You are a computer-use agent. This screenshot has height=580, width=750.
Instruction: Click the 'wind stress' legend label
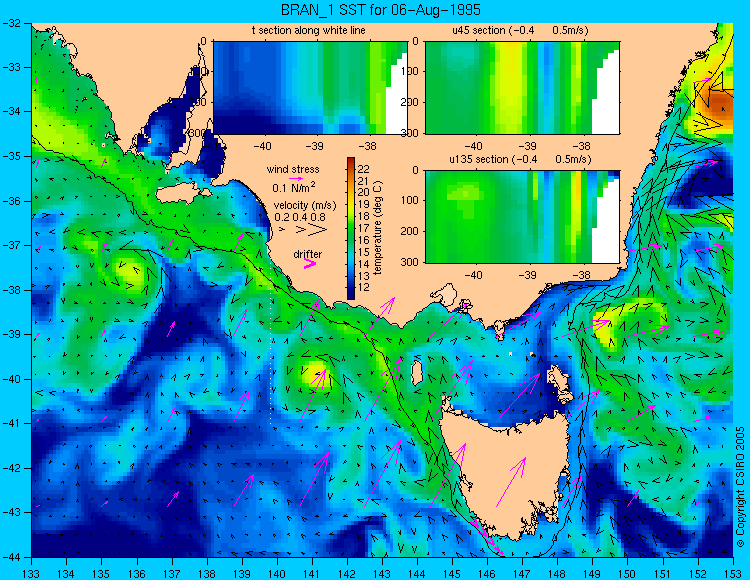click(293, 169)
